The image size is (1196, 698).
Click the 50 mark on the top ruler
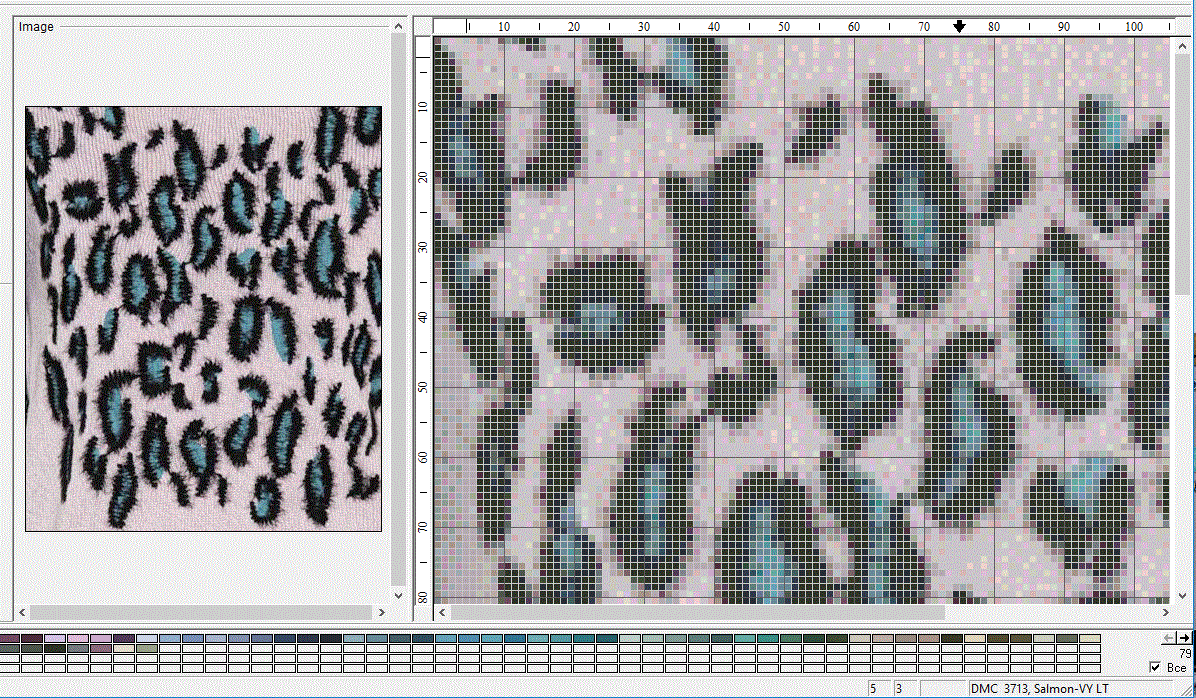[x=784, y=27]
